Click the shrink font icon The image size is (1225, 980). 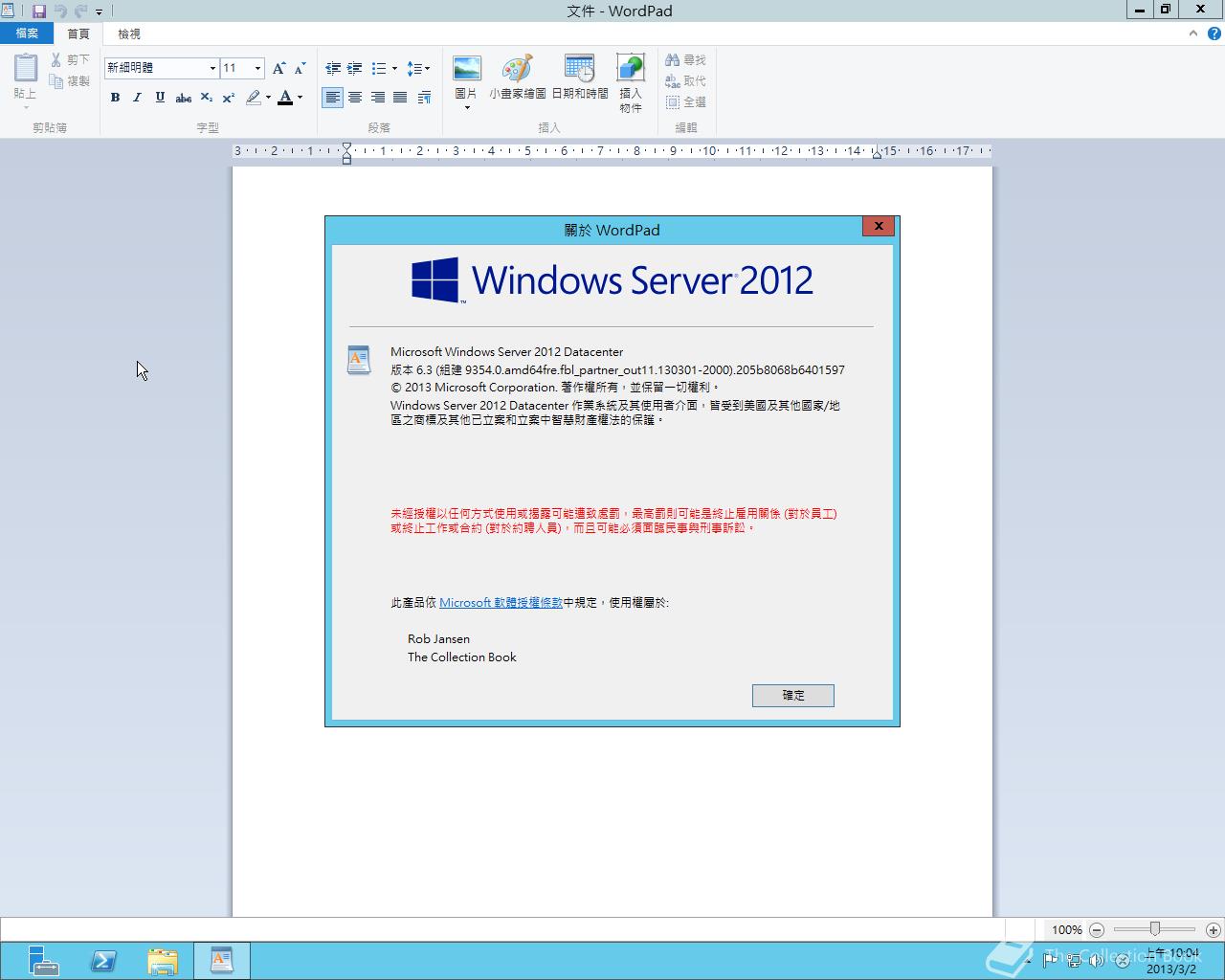pos(300,68)
